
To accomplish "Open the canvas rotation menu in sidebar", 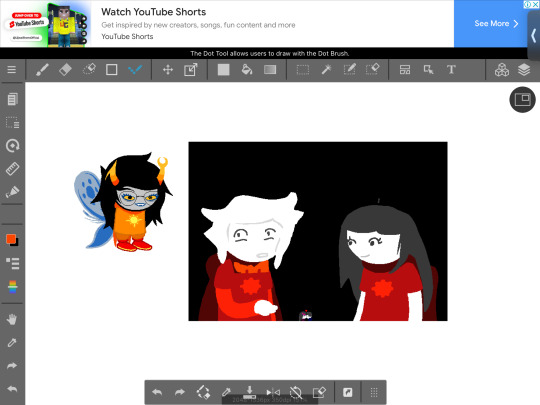I will pos(12,145).
